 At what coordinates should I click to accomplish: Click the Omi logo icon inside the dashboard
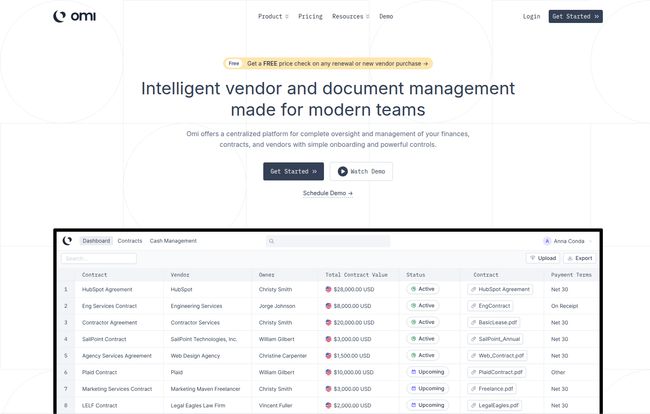point(67,241)
